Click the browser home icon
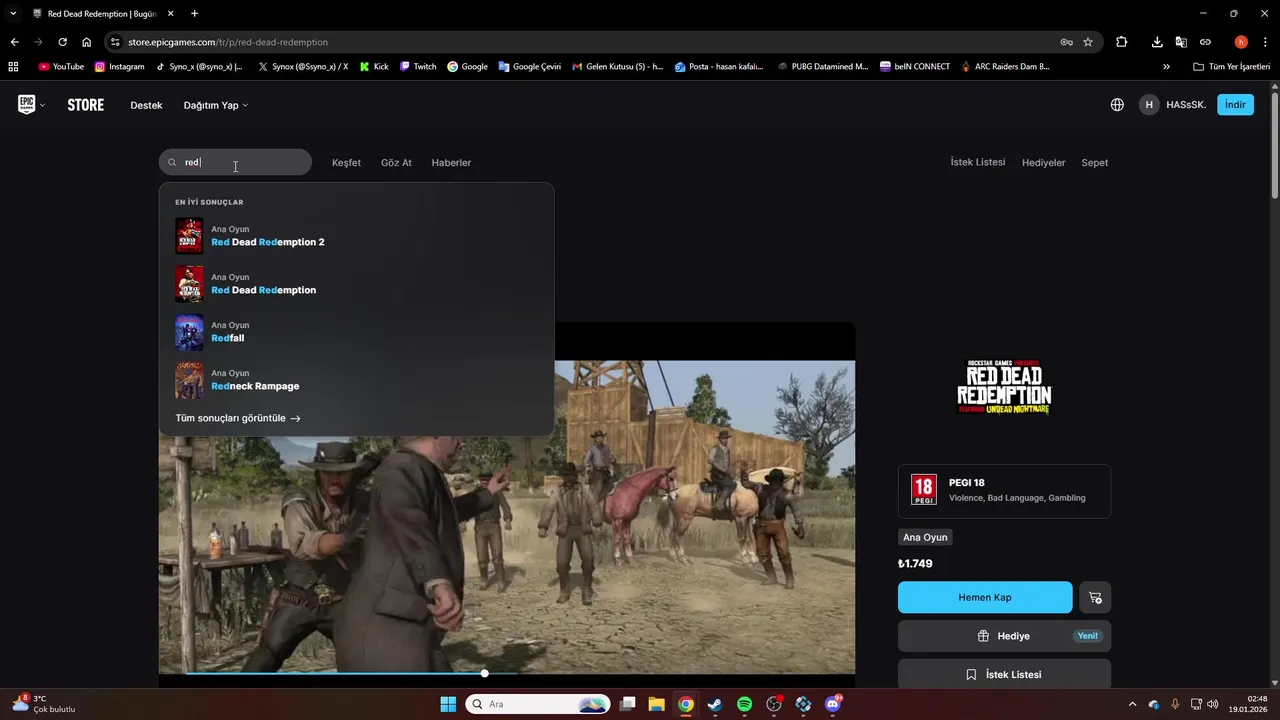 pos(87,42)
